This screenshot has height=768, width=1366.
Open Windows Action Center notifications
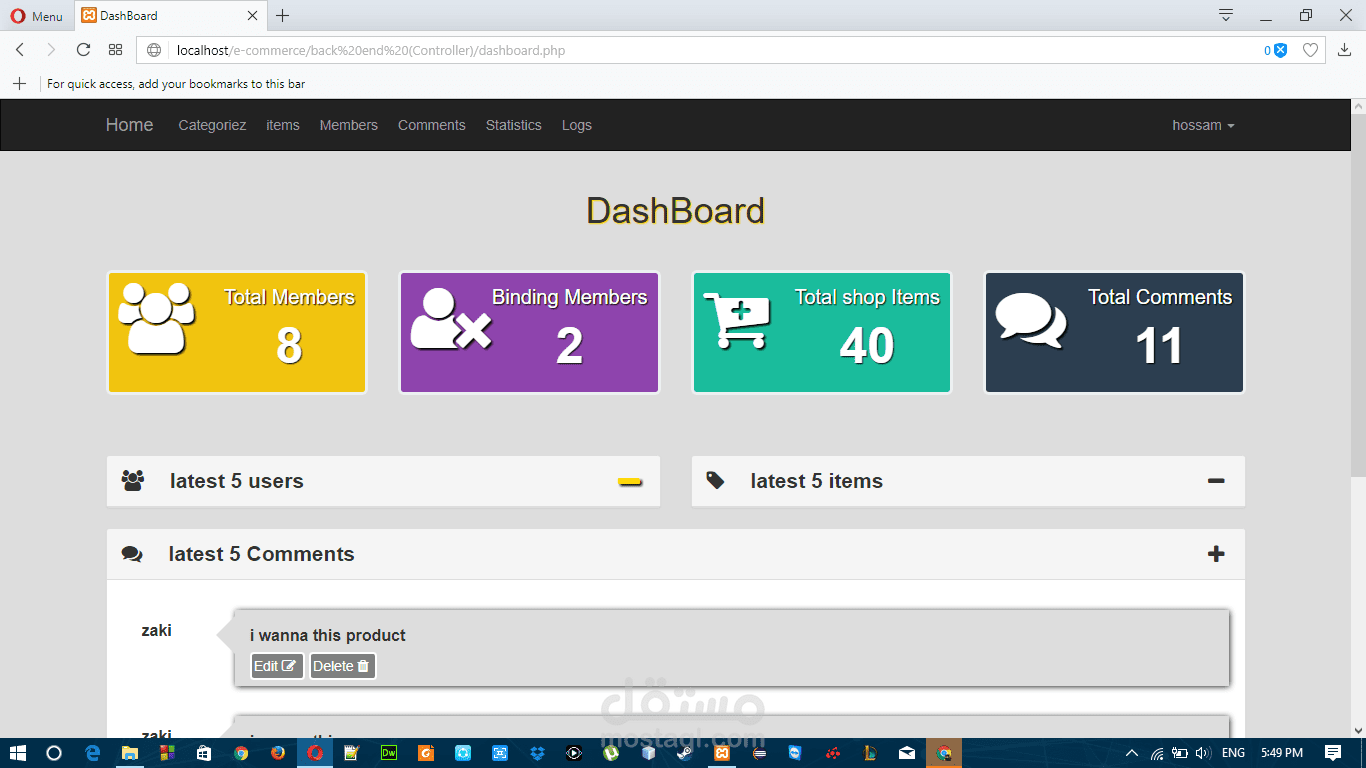point(1333,753)
